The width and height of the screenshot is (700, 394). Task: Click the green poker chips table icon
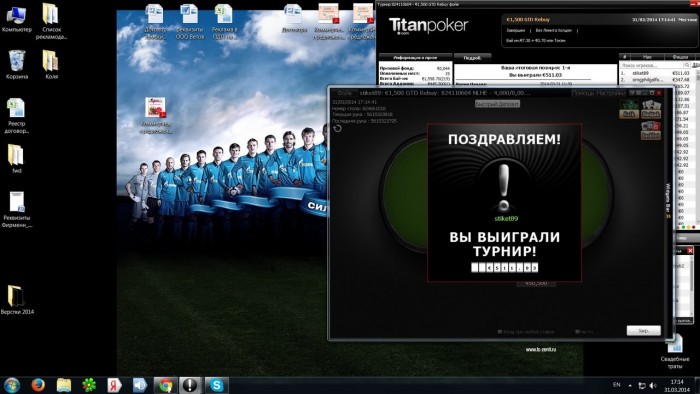point(629,109)
